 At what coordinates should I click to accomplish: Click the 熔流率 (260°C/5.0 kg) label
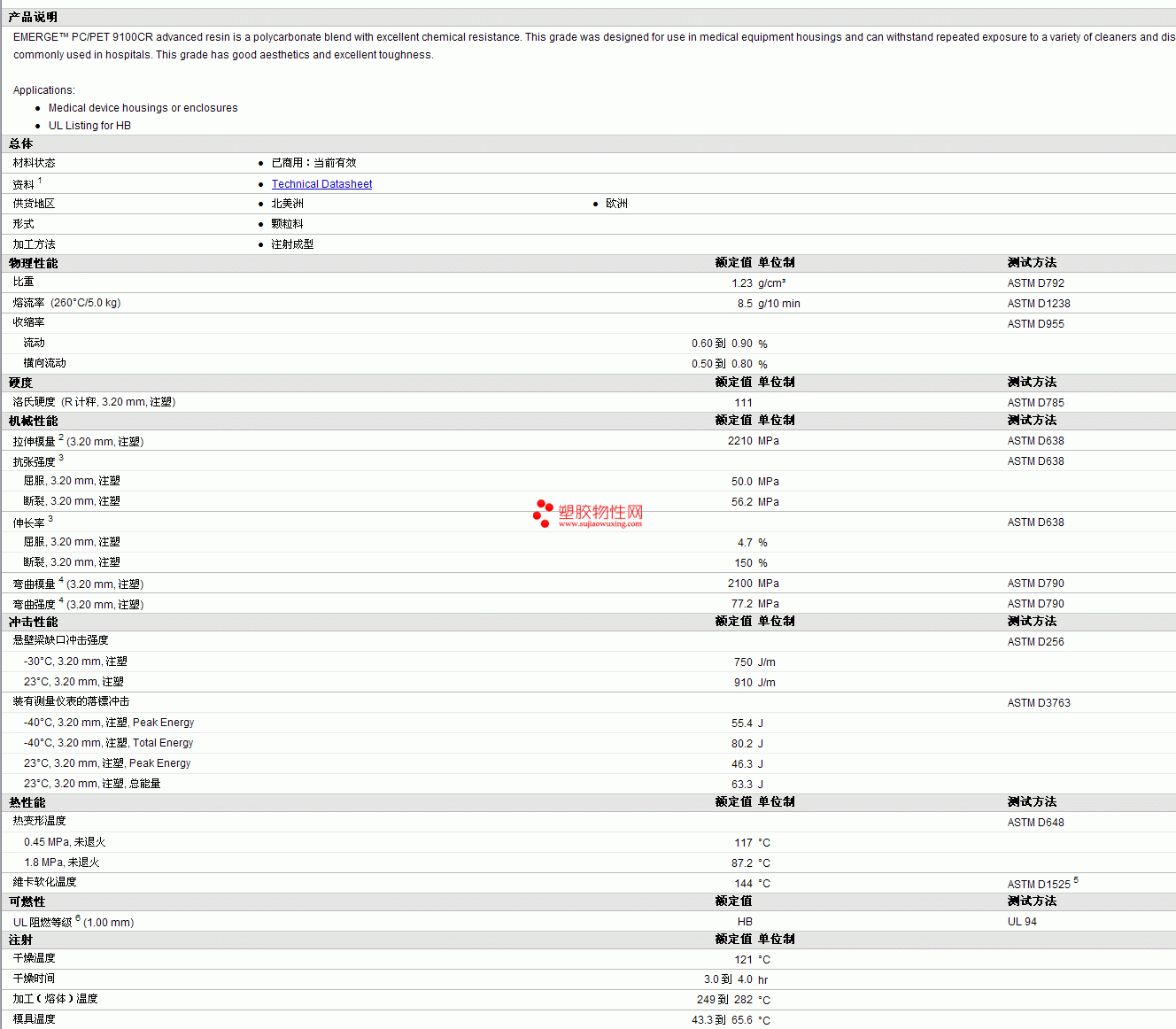click(66, 303)
